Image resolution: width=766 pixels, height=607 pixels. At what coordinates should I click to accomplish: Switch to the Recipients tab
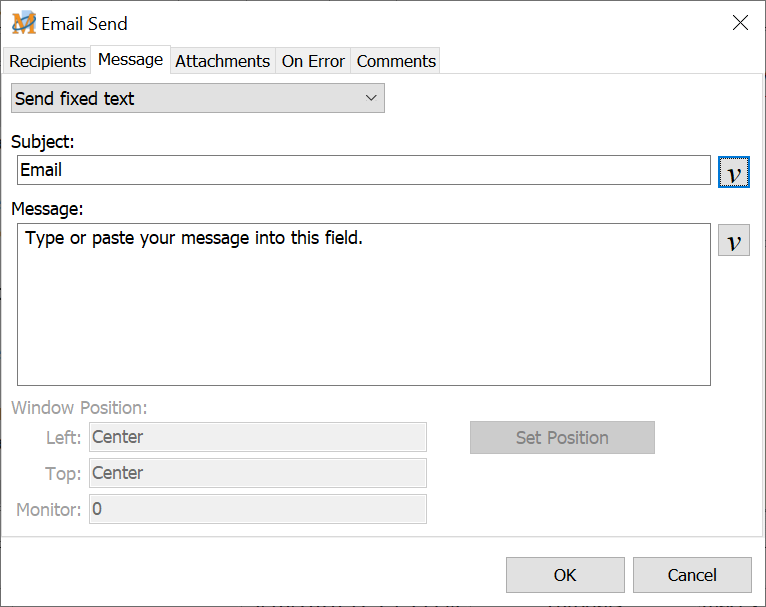tap(47, 61)
